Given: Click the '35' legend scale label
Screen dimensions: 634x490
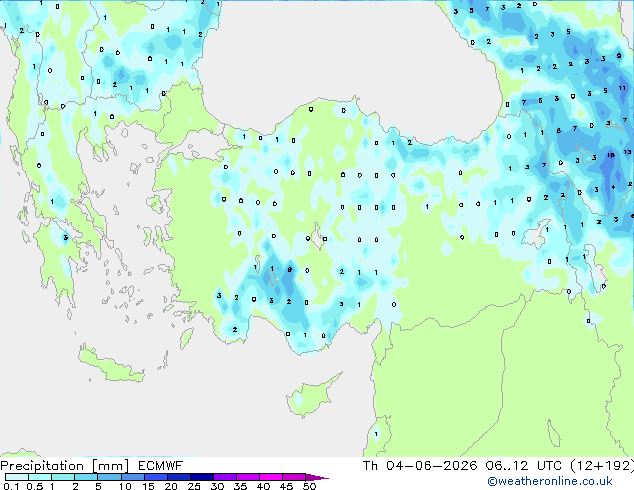Looking at the screenshot, I should click(x=240, y=486).
